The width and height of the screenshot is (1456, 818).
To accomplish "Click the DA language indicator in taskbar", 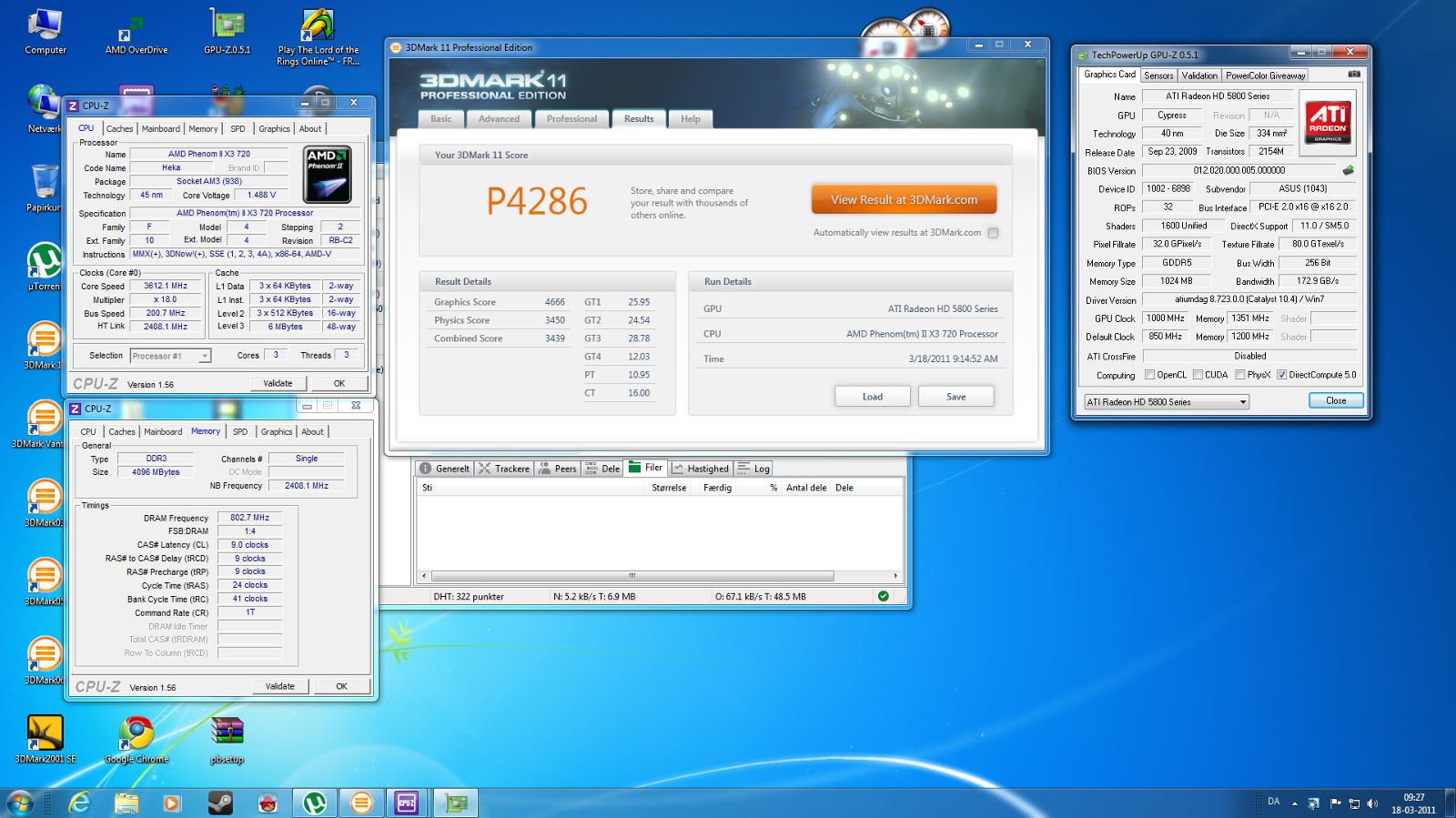I will tap(1273, 802).
